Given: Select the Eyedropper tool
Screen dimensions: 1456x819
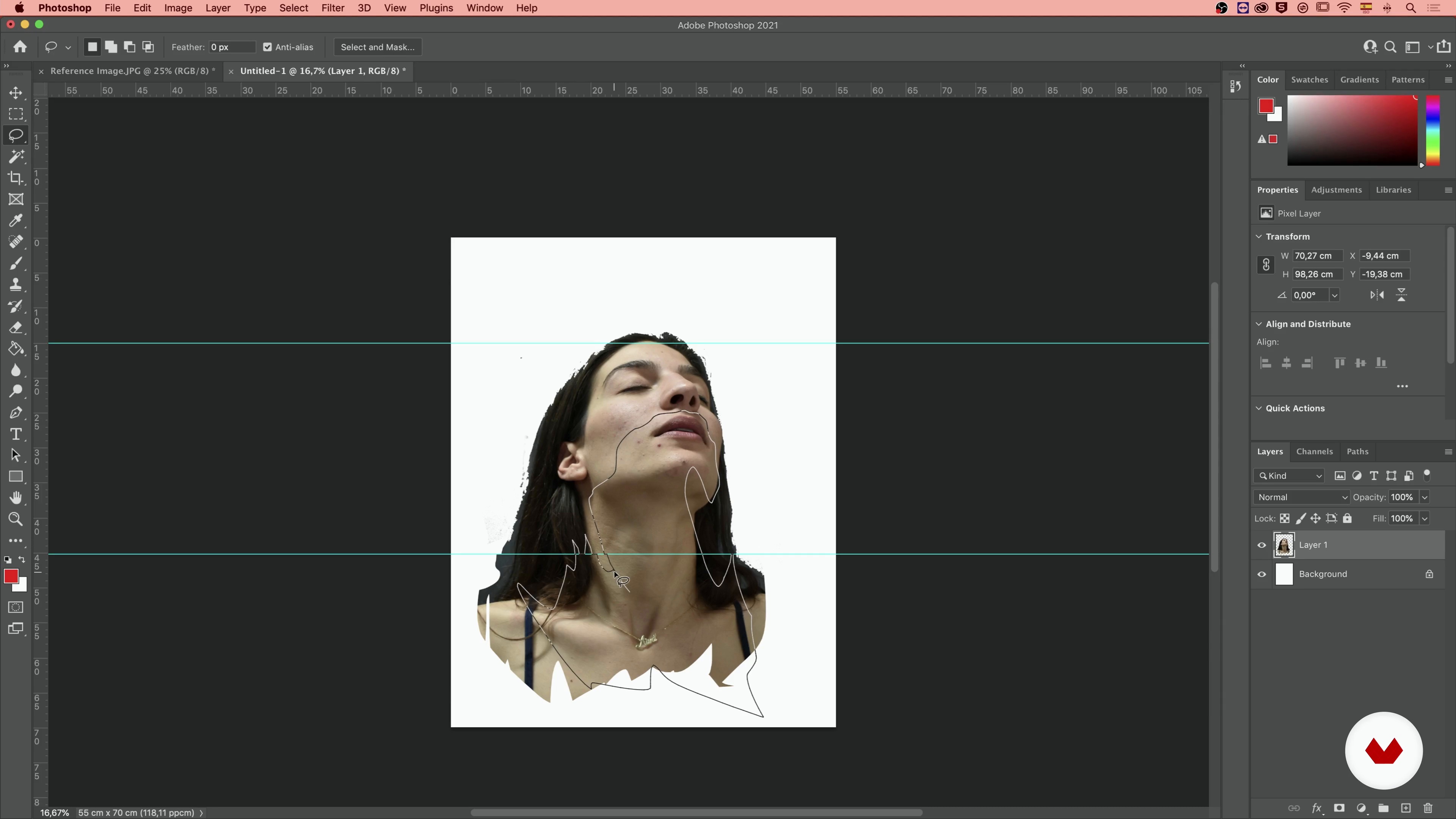Looking at the screenshot, I should 16,221.
